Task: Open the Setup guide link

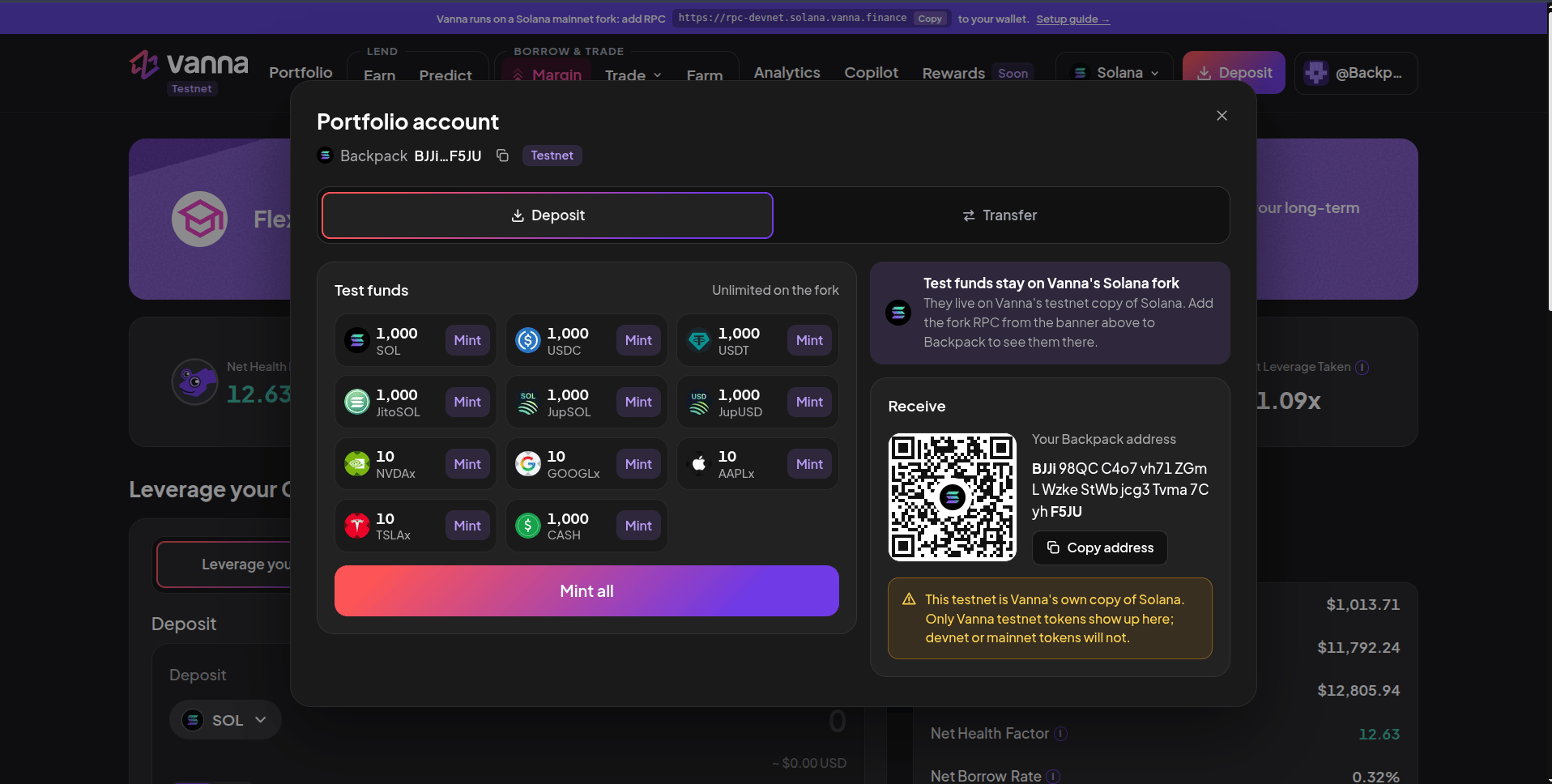Action: point(1072,19)
